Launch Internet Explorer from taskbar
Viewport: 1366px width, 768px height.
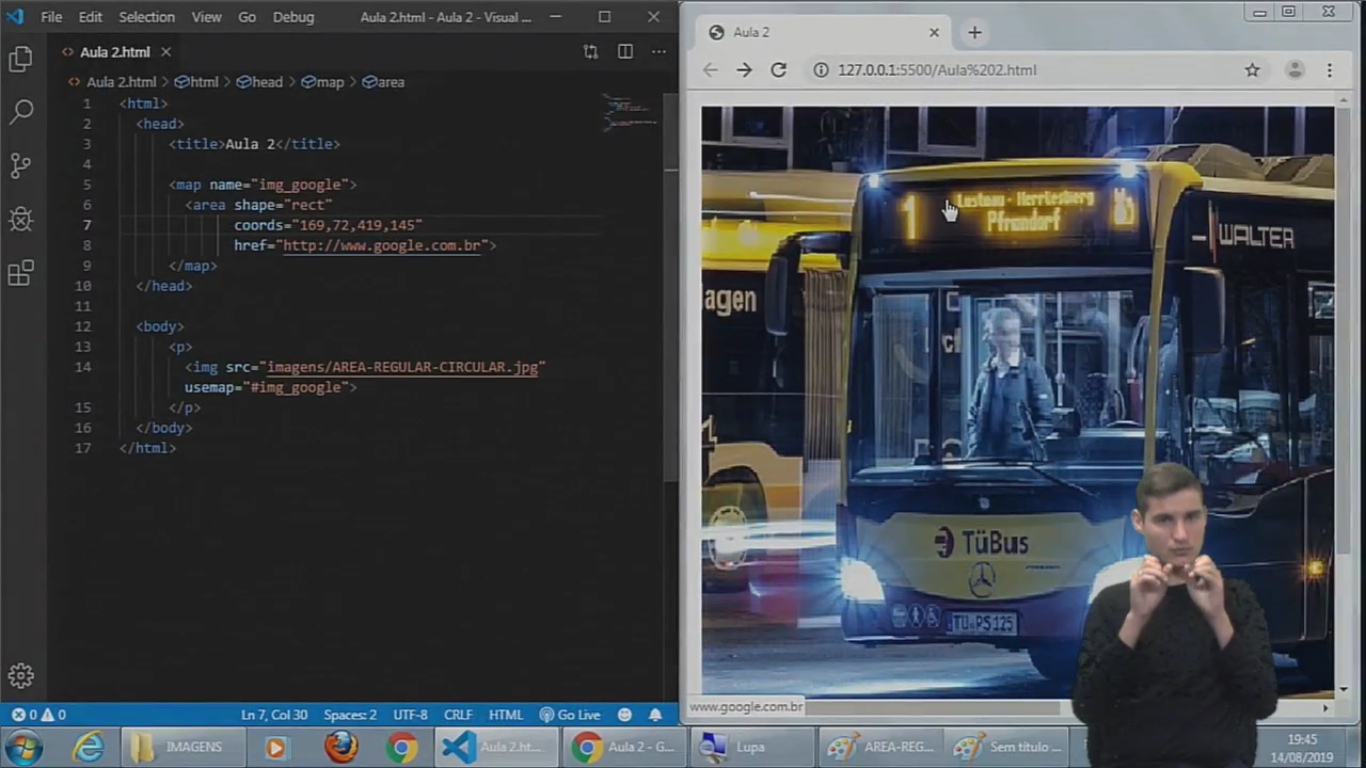[x=88, y=747]
